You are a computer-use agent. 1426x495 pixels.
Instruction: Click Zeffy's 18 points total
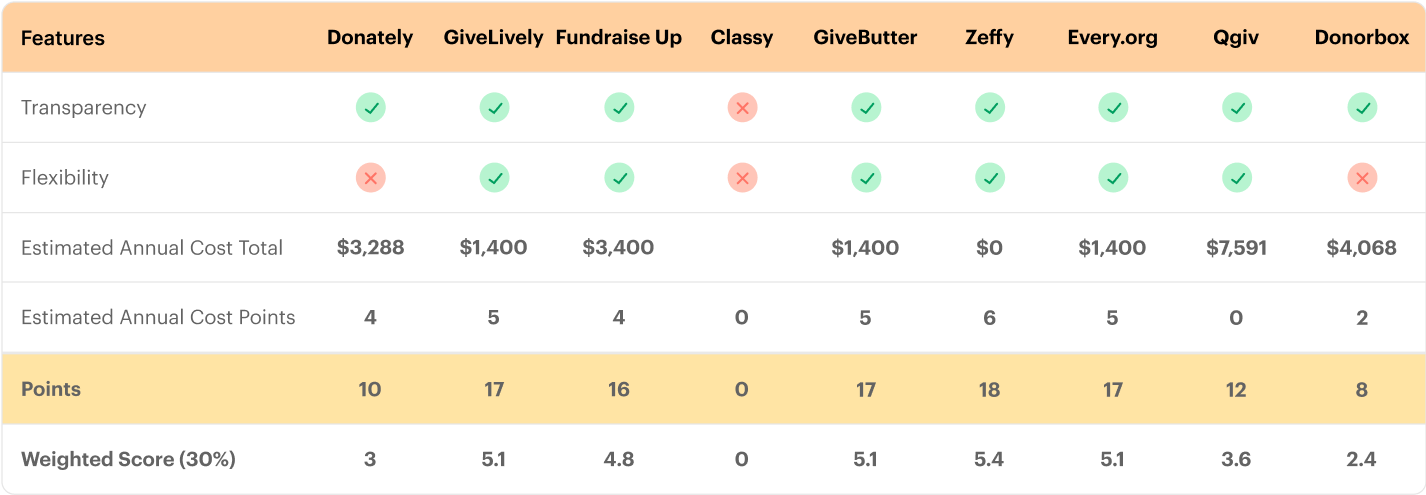[x=989, y=389]
